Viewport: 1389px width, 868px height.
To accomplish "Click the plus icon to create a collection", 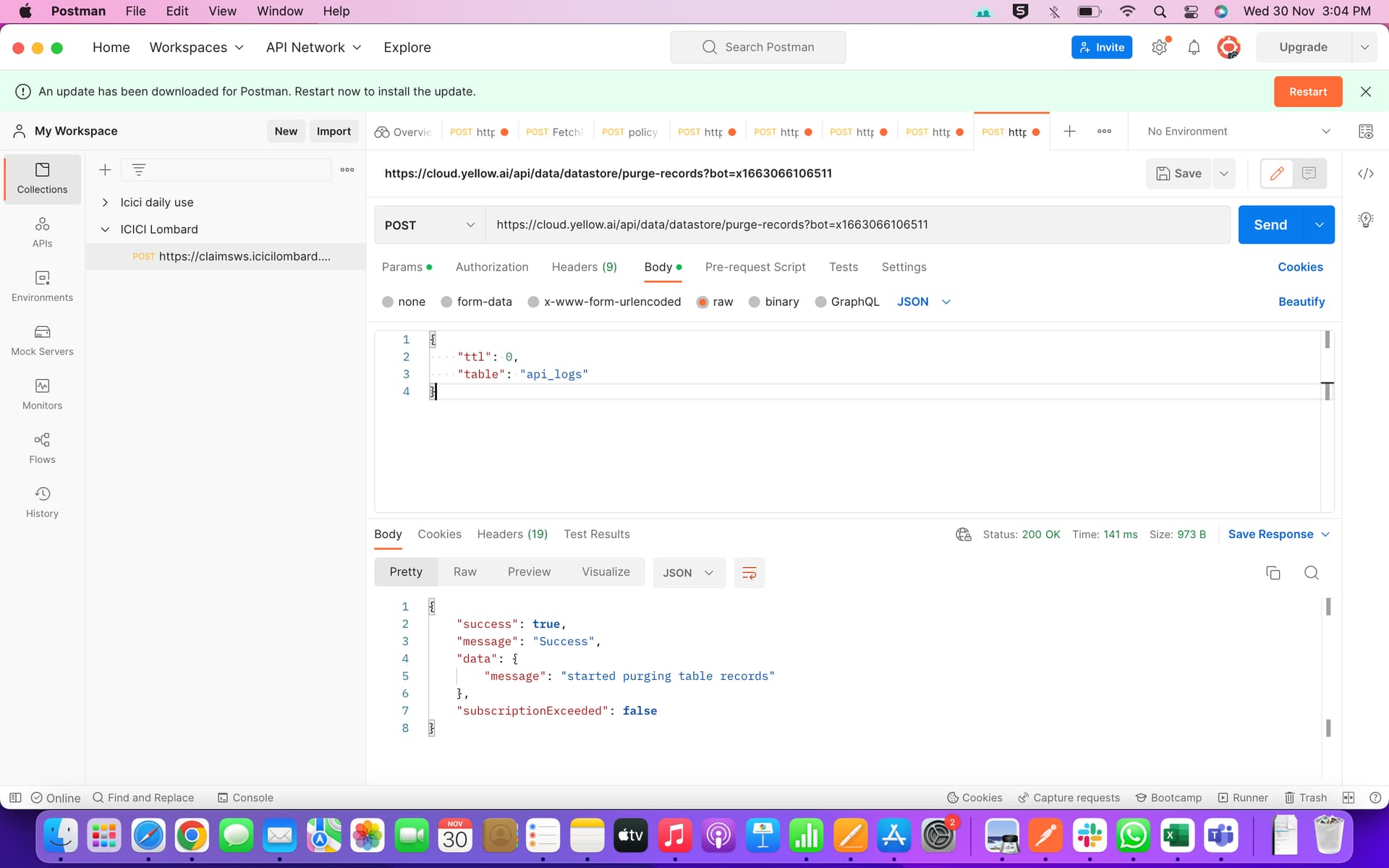I will tap(105, 169).
